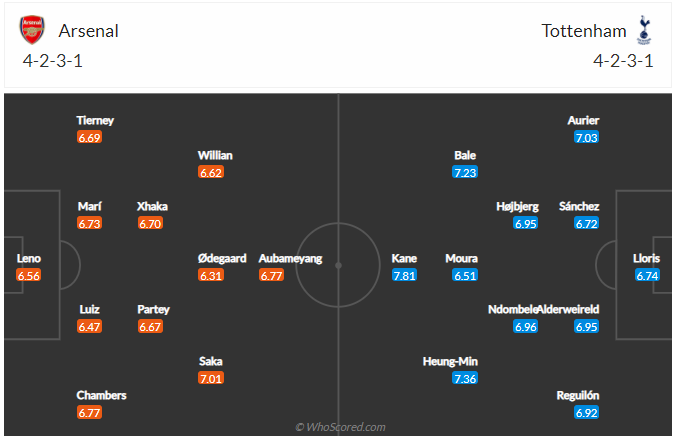Select player name Tierney
676x438 pixels.
(95, 120)
